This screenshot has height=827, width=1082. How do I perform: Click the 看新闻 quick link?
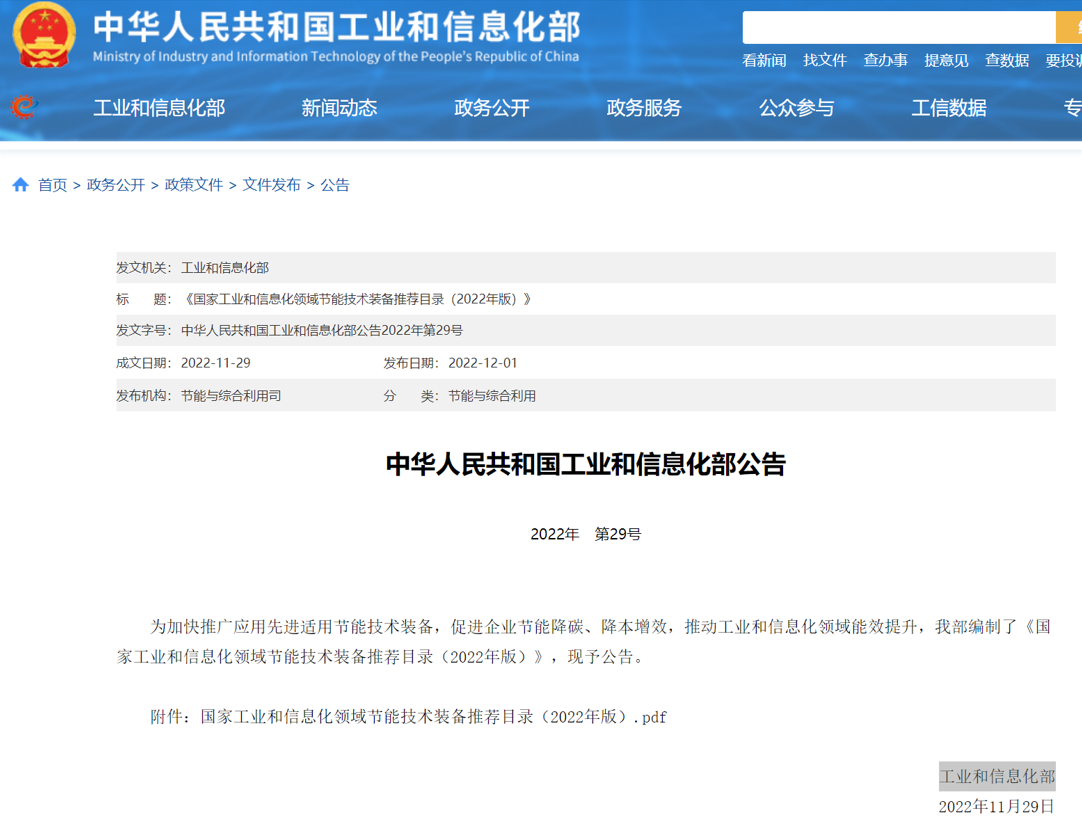pos(764,61)
